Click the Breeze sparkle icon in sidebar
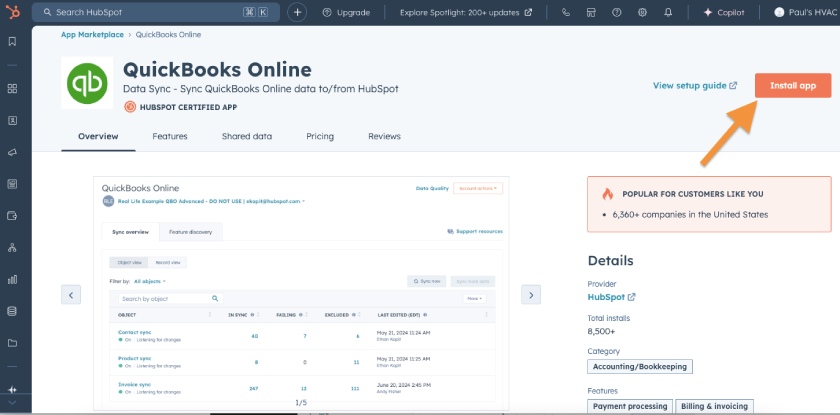The height and width of the screenshot is (415, 840). 12,389
